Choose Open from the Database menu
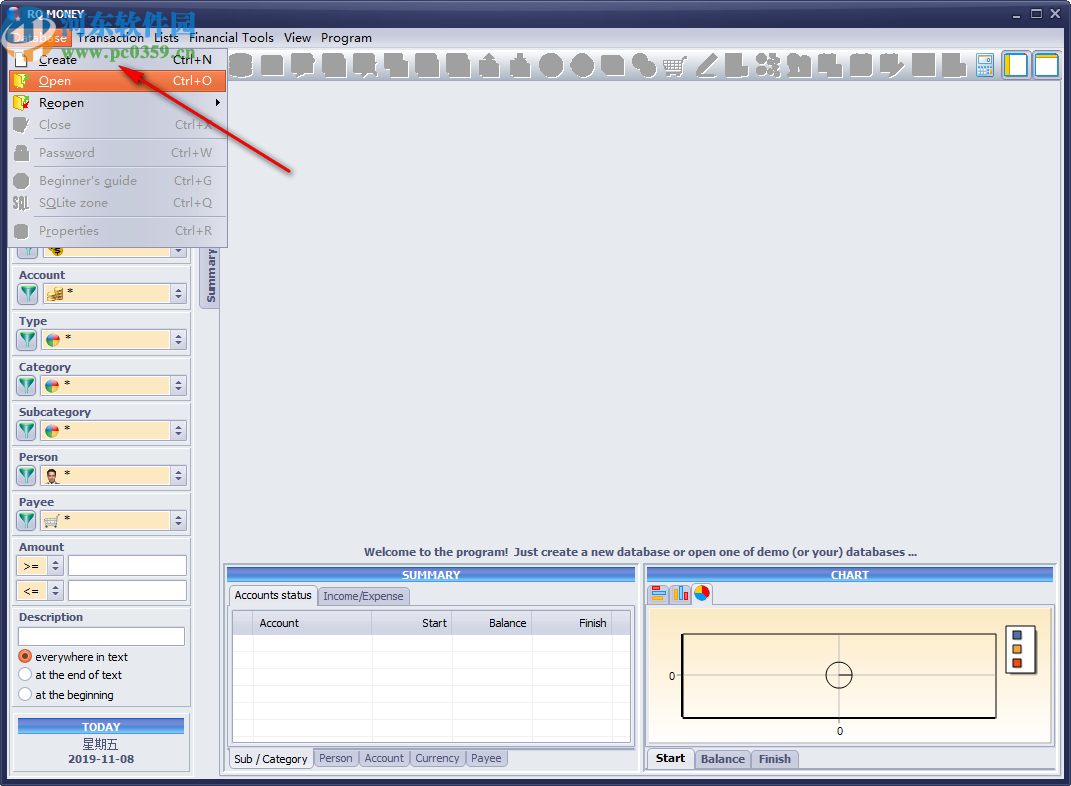This screenshot has height=786, width=1071. 117,81
